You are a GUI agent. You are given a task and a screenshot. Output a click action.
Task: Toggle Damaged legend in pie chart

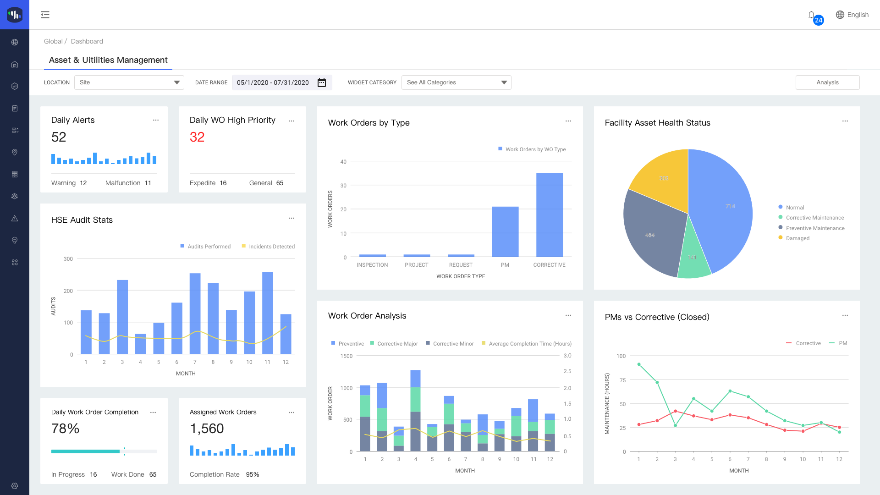point(794,238)
